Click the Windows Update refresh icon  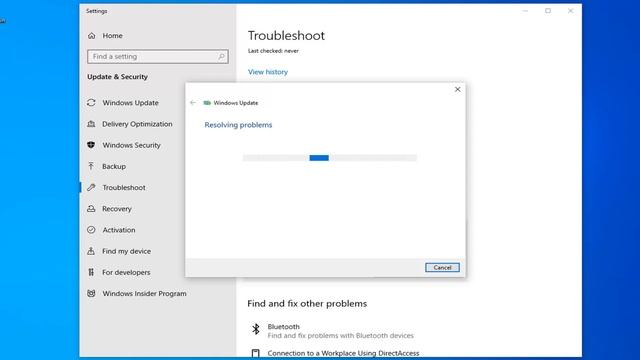(91, 103)
